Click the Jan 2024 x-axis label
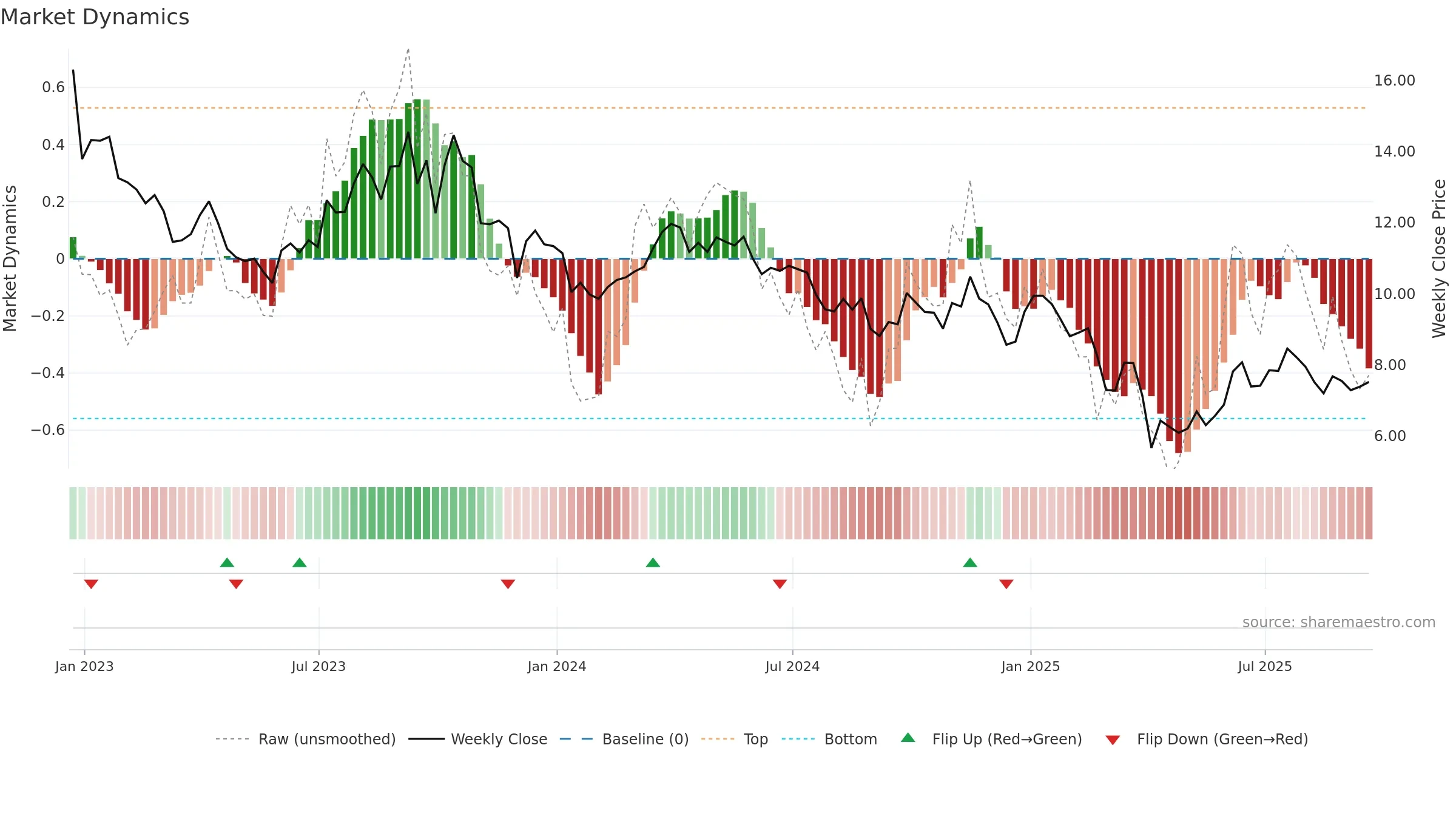1456x819 pixels. 557,666
